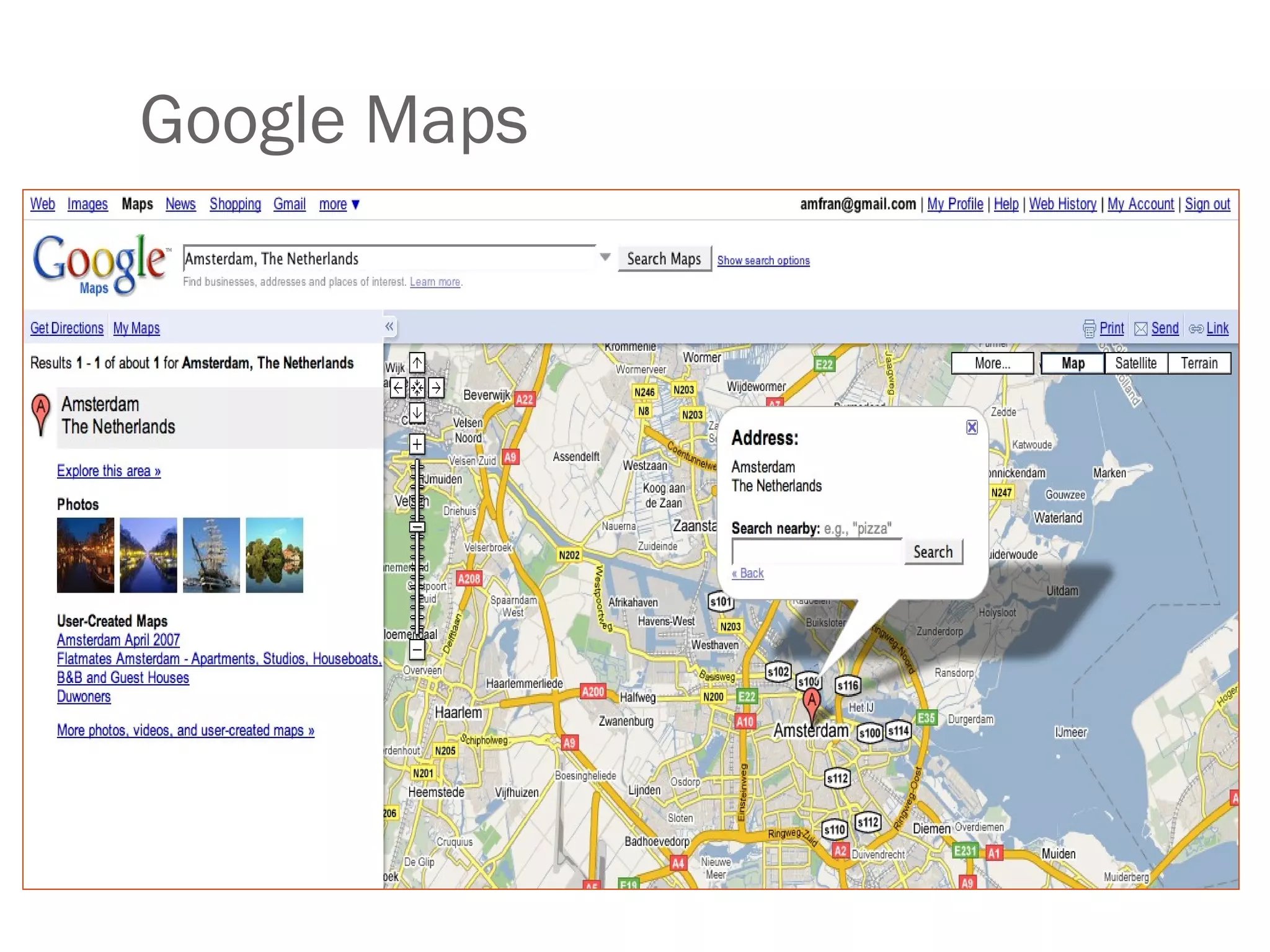This screenshot has height=952, width=1270.
Task: Click the Learn more link
Action: (435, 282)
